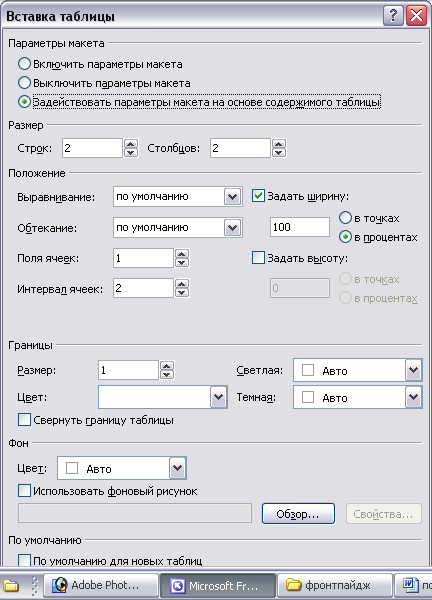Click the help question mark icon
Image resolution: width=432 pixels, height=600 pixels.
click(x=393, y=16)
